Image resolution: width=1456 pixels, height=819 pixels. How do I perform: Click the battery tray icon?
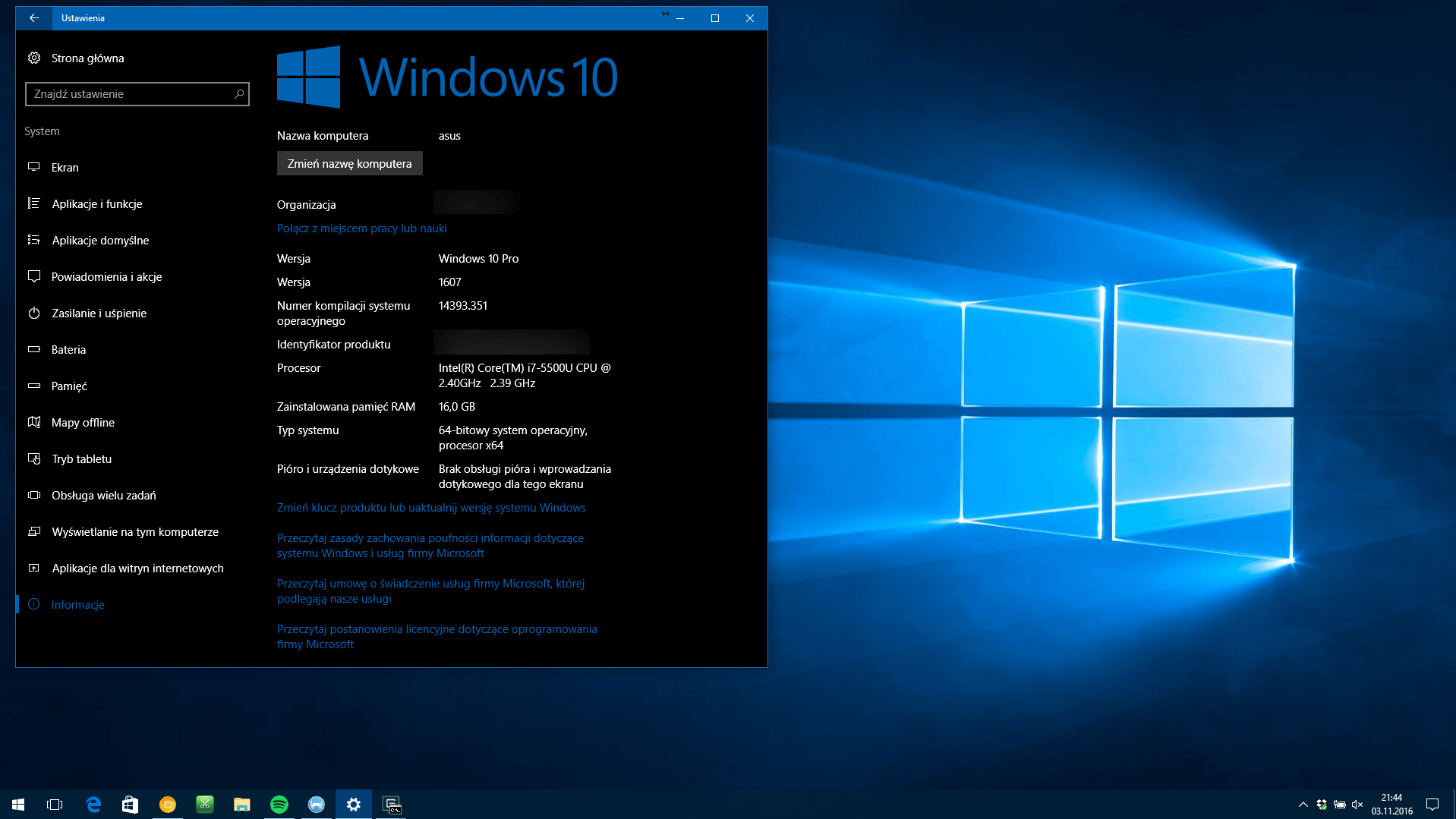coord(1340,805)
